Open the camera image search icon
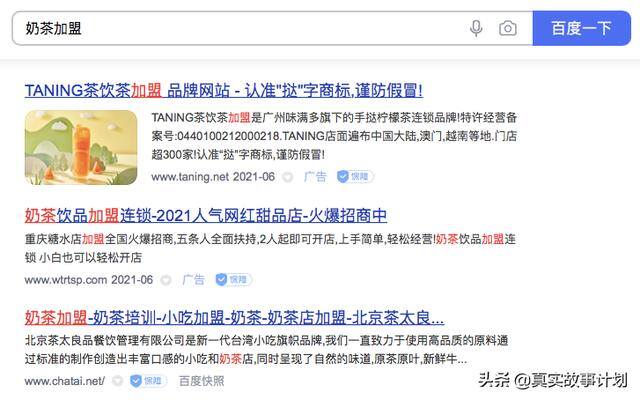The image size is (640, 400). point(508,29)
